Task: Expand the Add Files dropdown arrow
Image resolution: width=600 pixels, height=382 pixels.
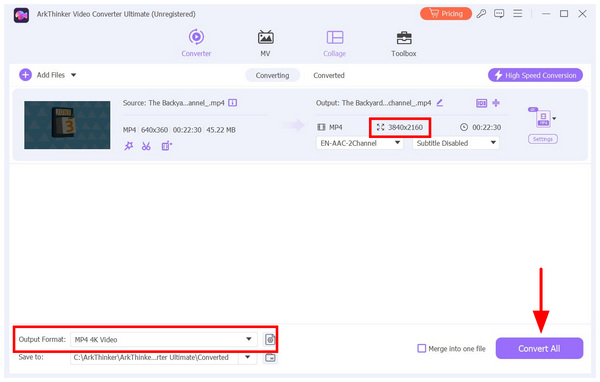Action: pyautogui.click(x=73, y=75)
